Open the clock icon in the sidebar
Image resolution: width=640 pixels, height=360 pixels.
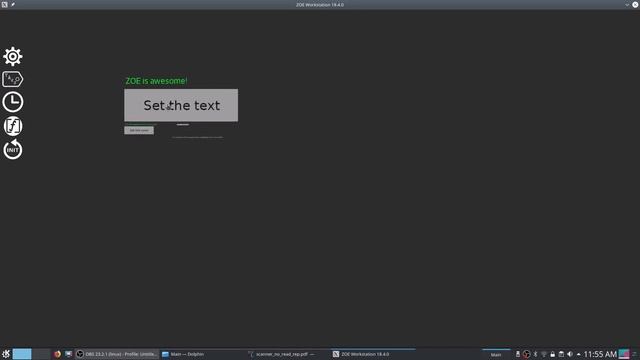(x=13, y=102)
